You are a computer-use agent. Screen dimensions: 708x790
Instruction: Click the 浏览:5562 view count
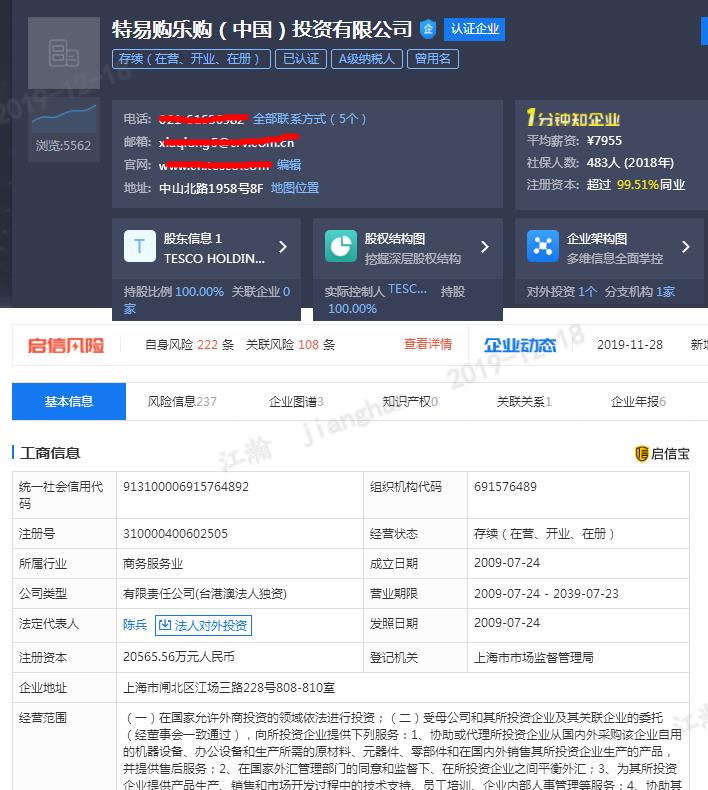(63, 146)
